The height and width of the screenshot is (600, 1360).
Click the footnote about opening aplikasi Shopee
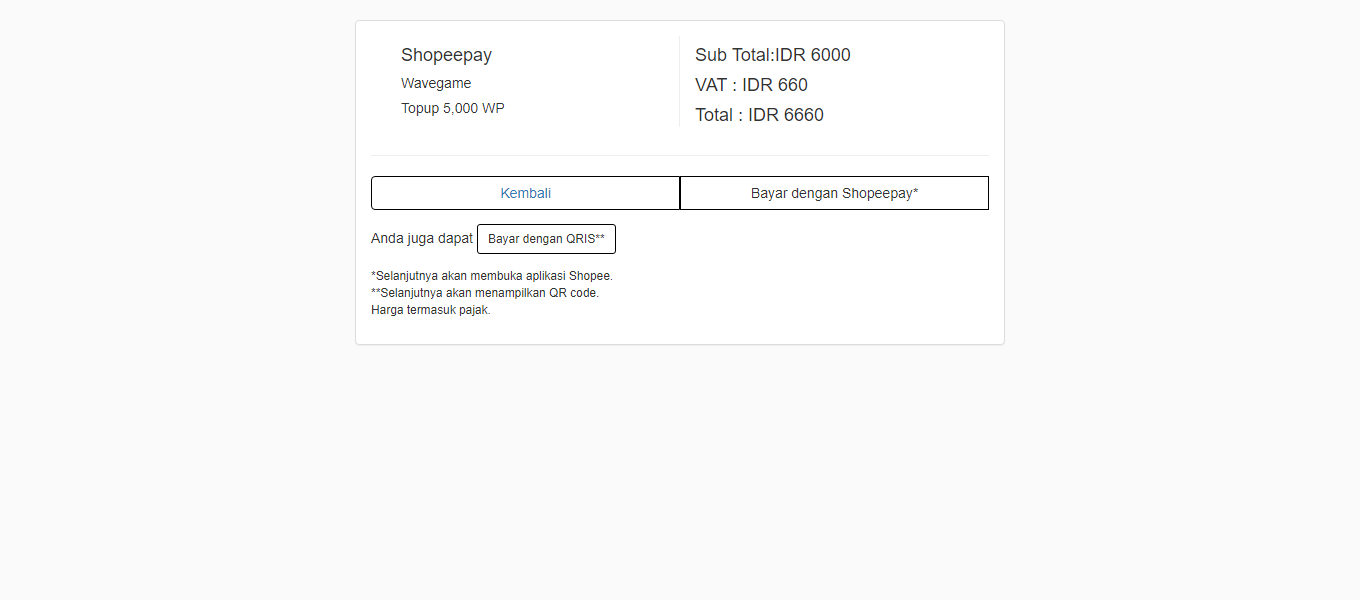492,275
